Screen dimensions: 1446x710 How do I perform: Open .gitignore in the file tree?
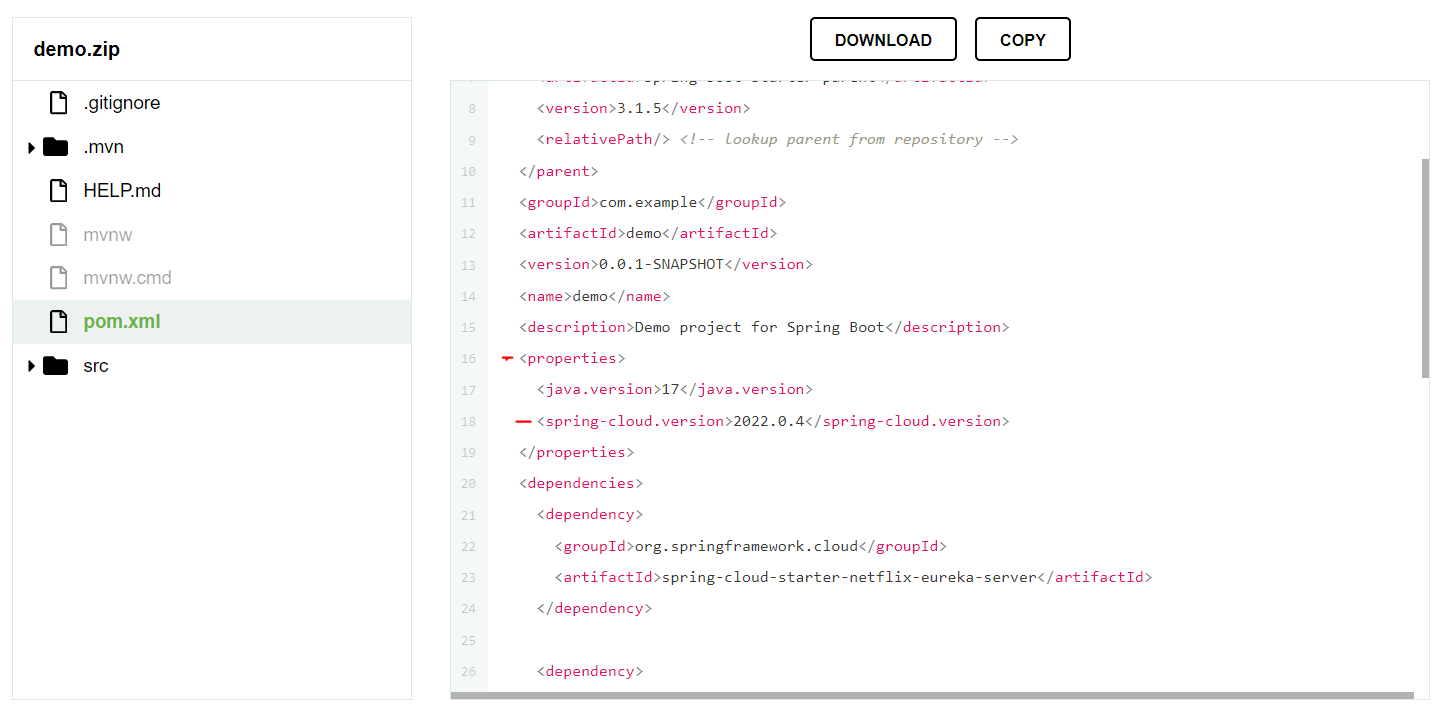122,103
